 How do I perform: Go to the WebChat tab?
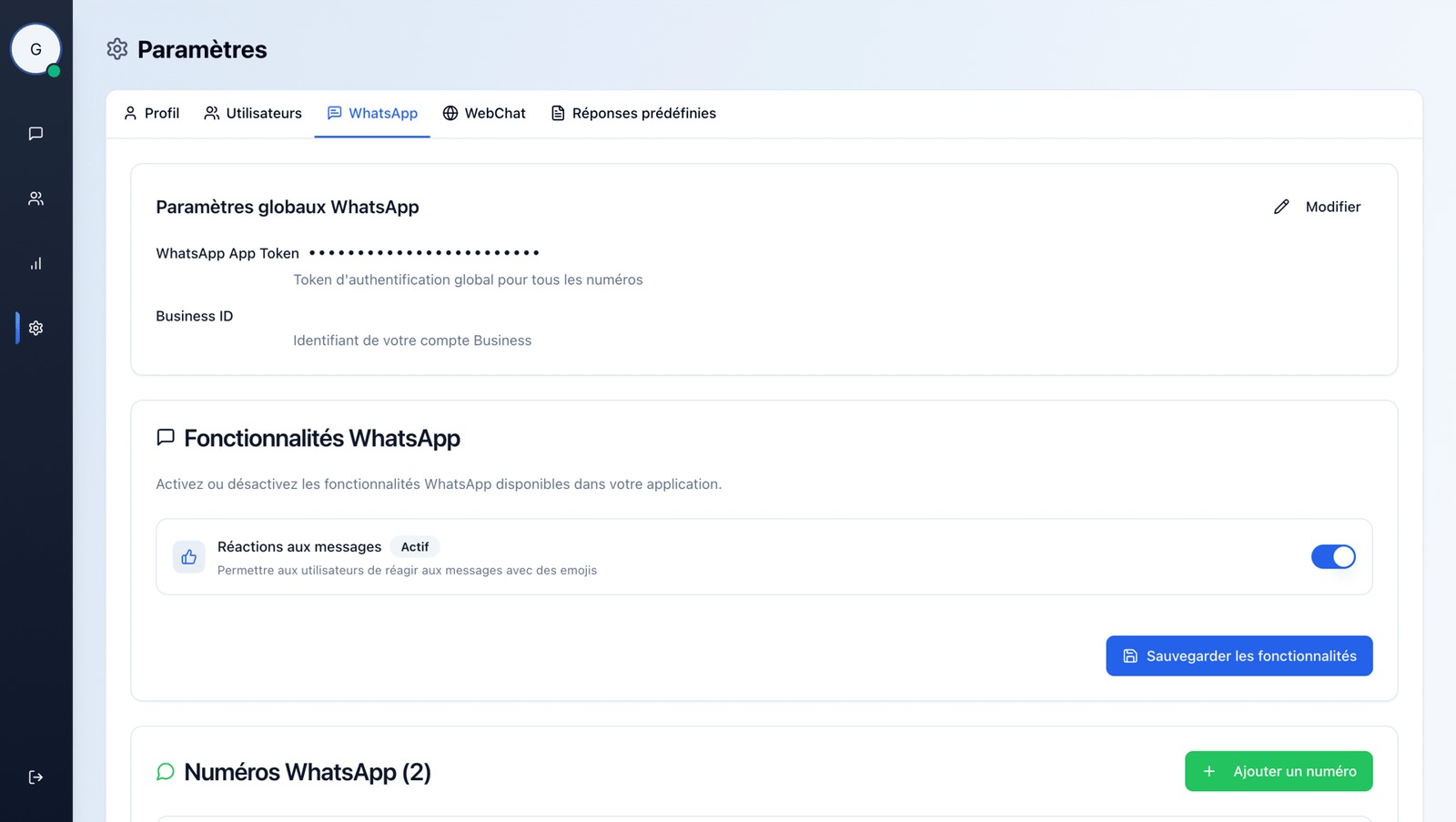(484, 113)
